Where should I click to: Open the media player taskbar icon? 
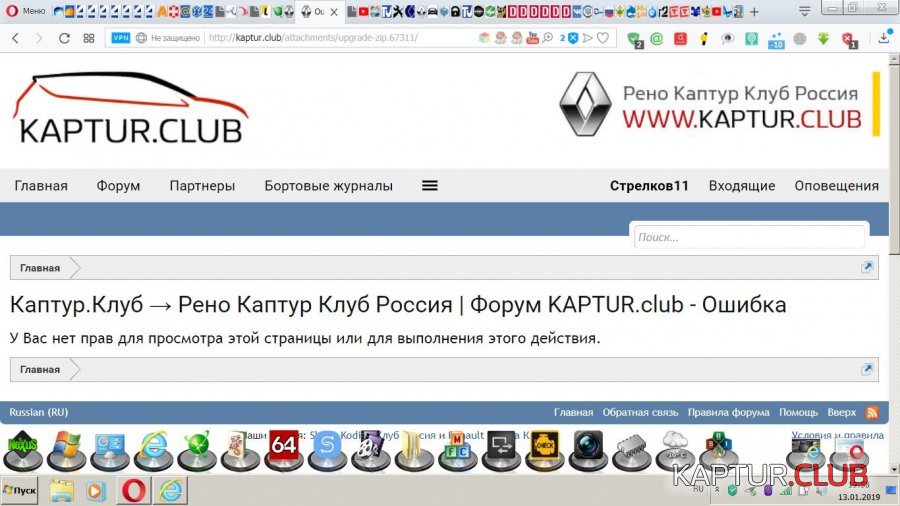coord(96,491)
